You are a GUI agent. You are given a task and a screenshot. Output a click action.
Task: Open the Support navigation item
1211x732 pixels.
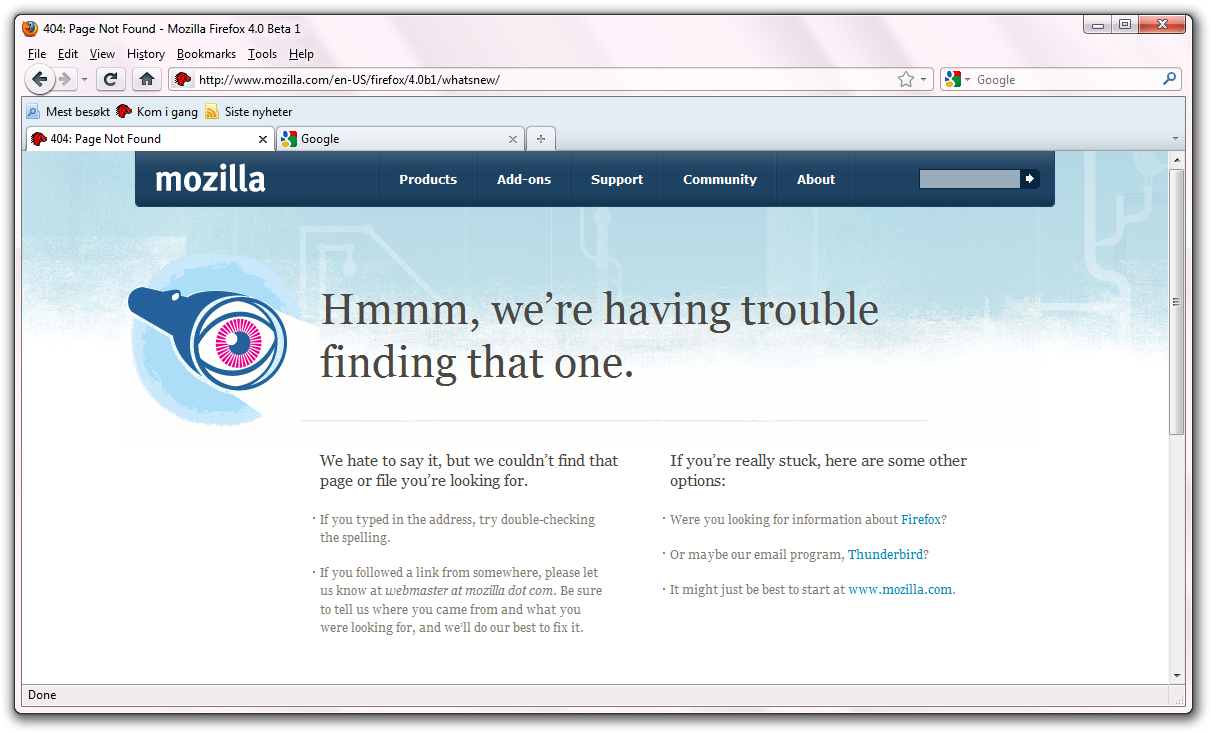tap(617, 180)
